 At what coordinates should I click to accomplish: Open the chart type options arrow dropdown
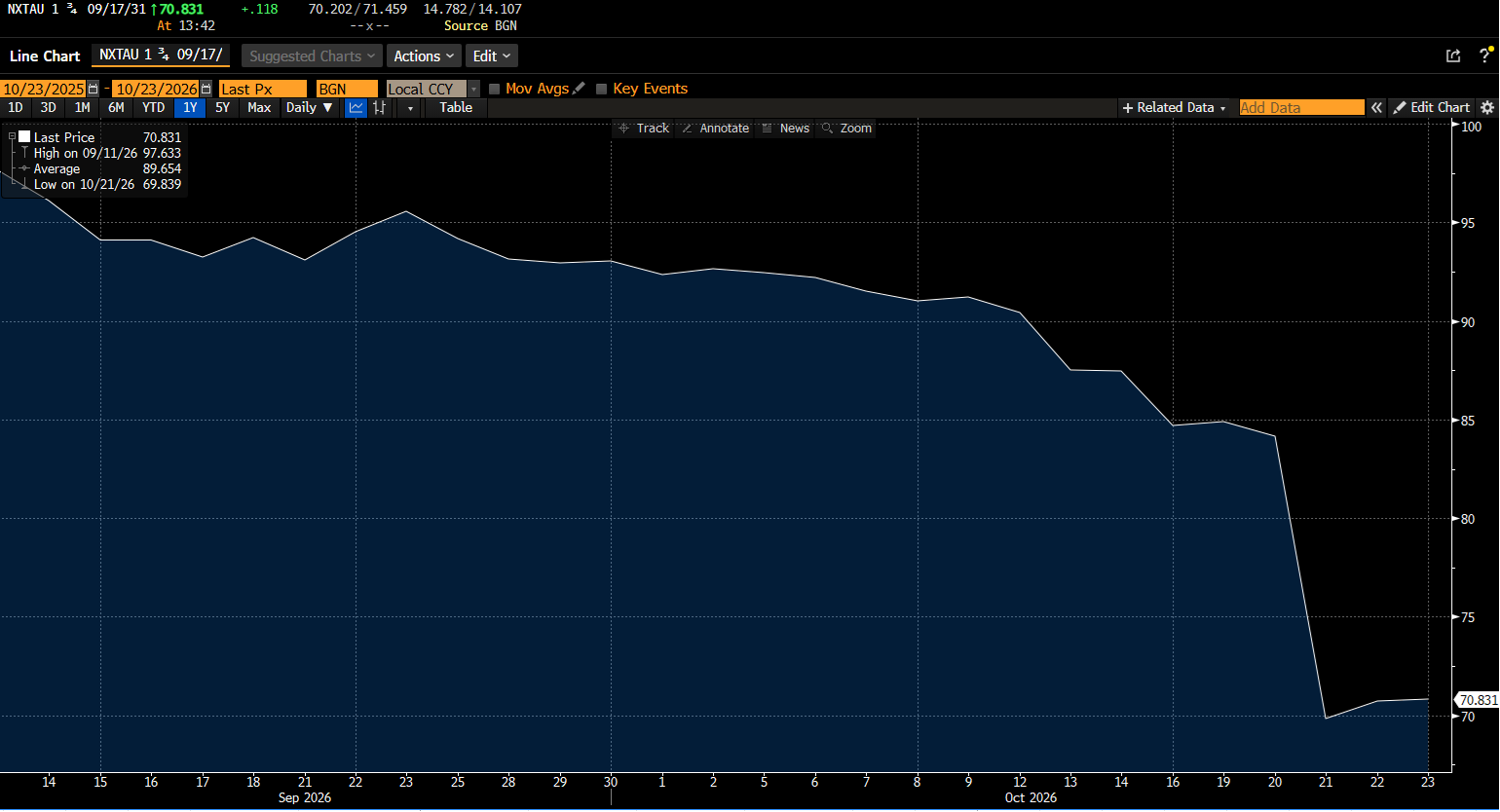click(410, 108)
